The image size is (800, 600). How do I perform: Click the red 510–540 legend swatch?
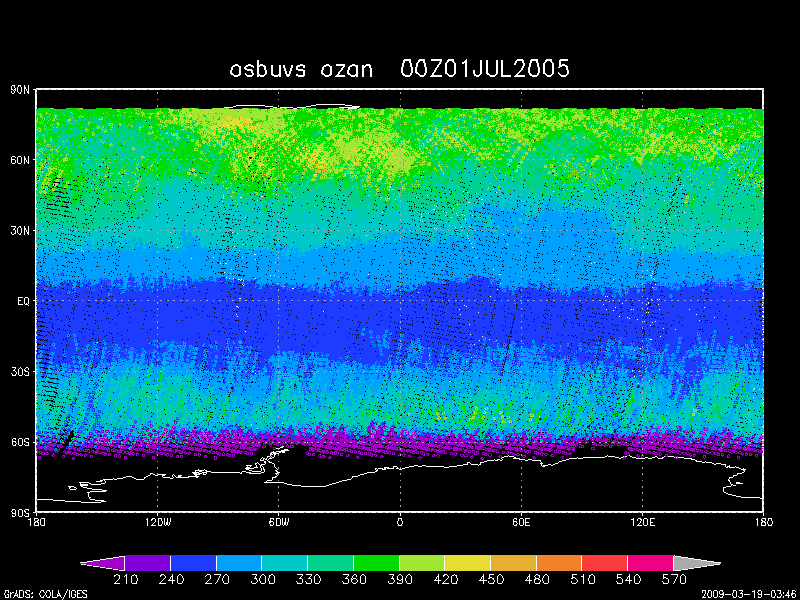[x=604, y=563]
